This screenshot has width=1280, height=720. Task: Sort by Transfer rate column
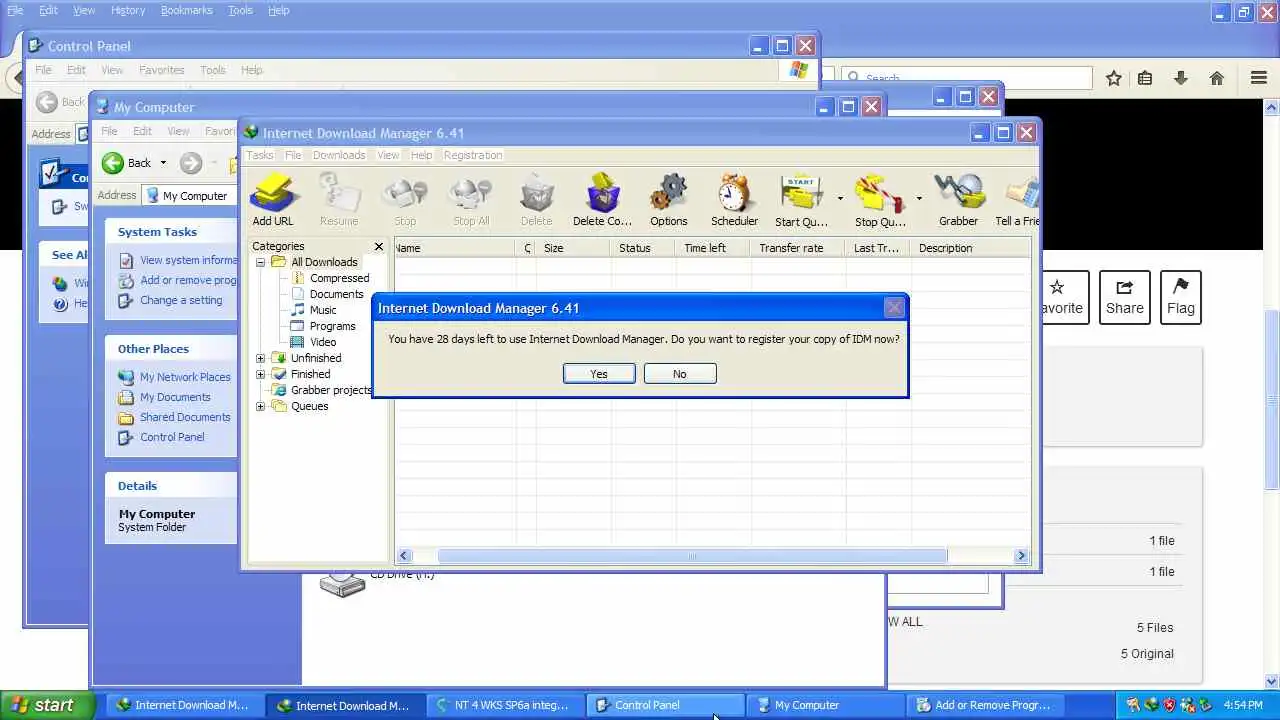[x=796, y=248]
